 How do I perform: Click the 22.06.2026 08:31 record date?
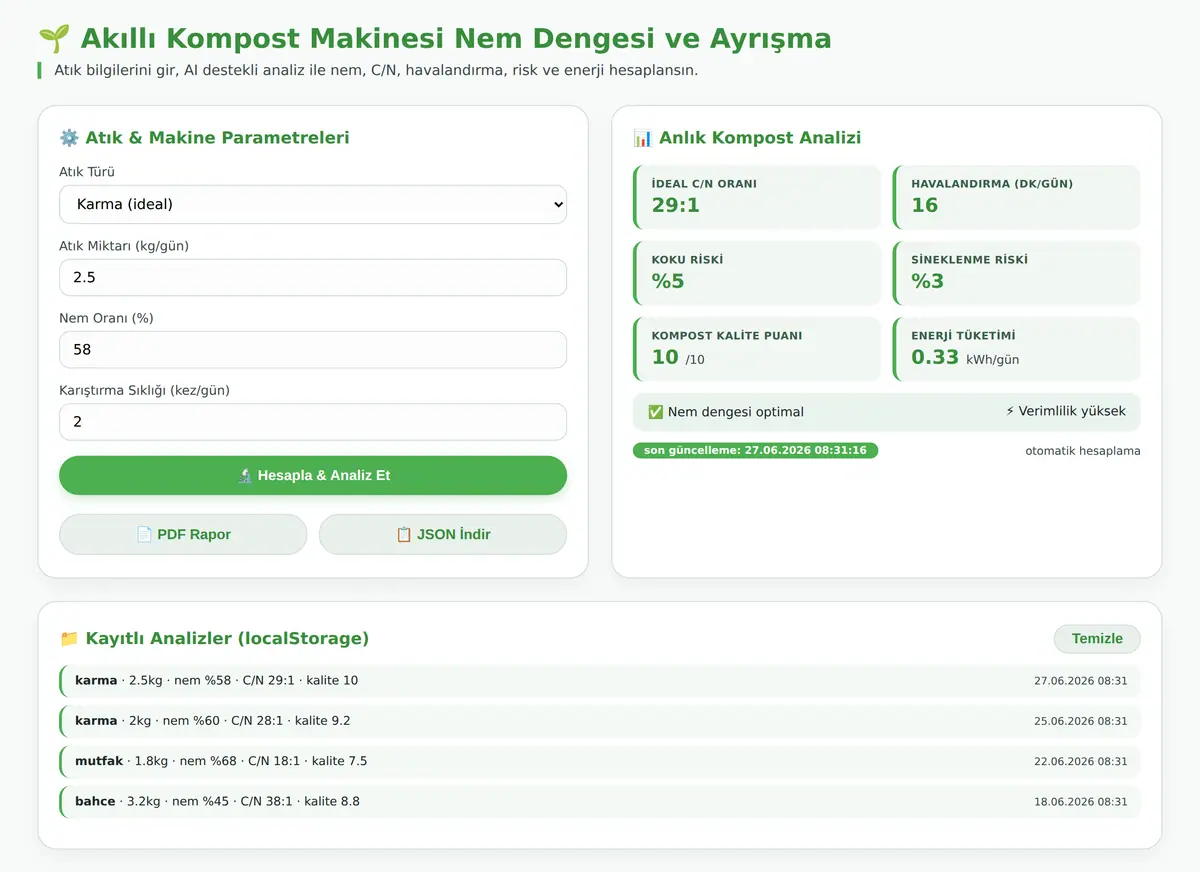click(x=1080, y=761)
